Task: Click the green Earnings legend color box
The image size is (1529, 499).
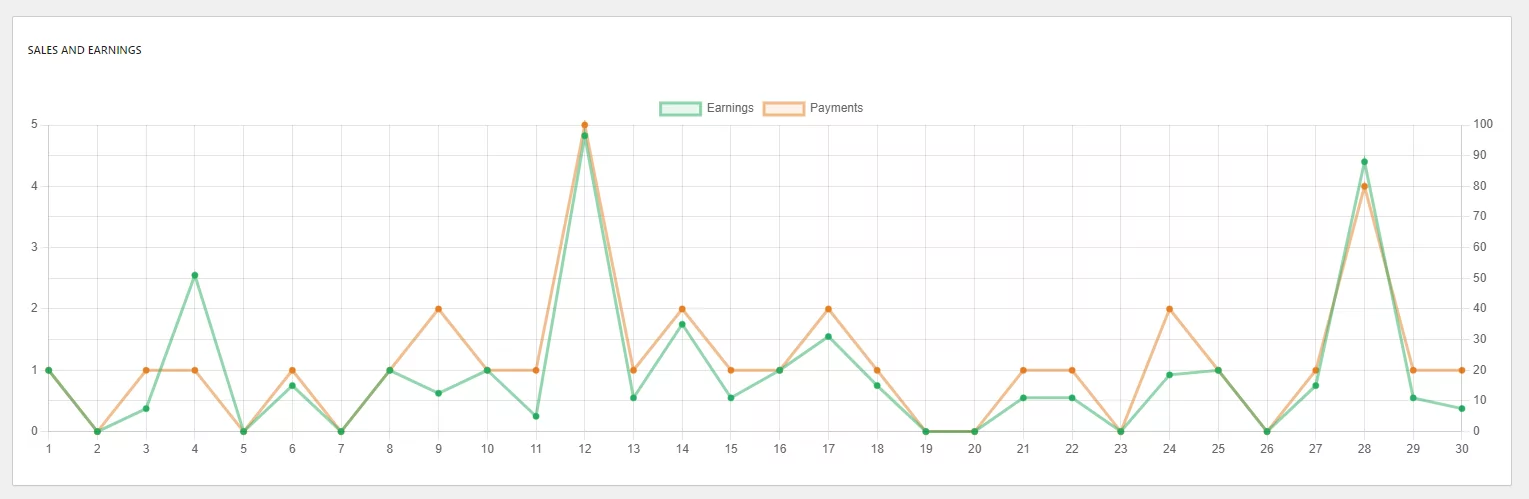Action: (680, 108)
